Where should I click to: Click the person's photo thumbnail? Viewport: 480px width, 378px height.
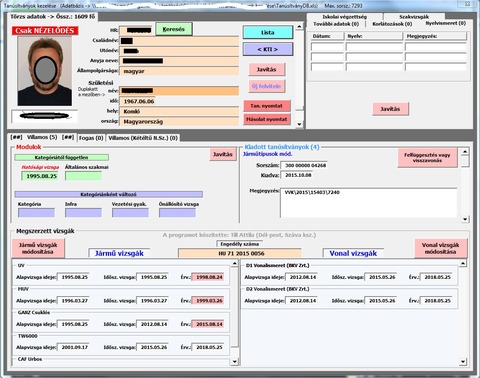pyautogui.click(x=45, y=71)
